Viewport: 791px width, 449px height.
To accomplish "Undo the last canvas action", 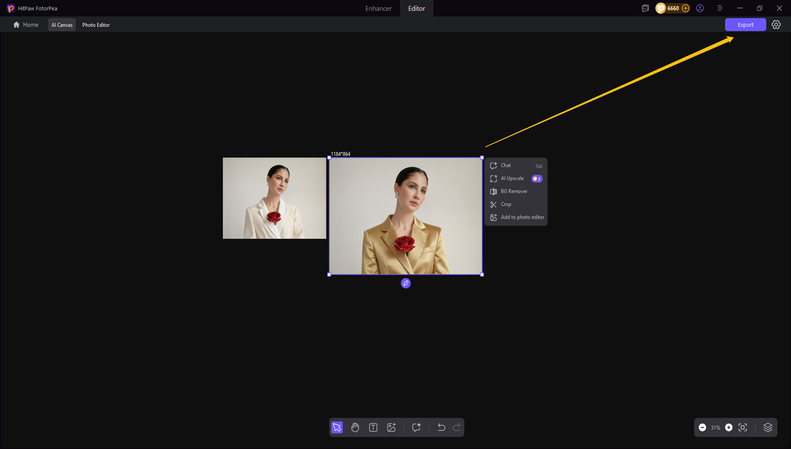I will click(x=441, y=427).
